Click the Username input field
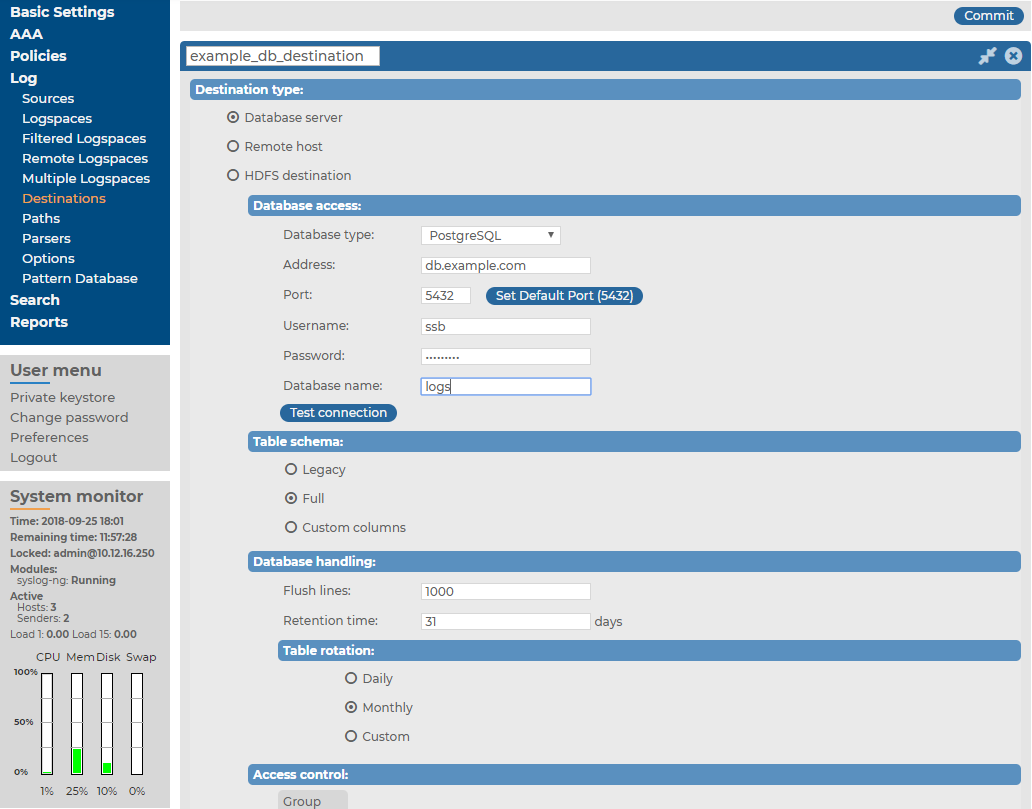The image size is (1032, 809). pos(505,326)
